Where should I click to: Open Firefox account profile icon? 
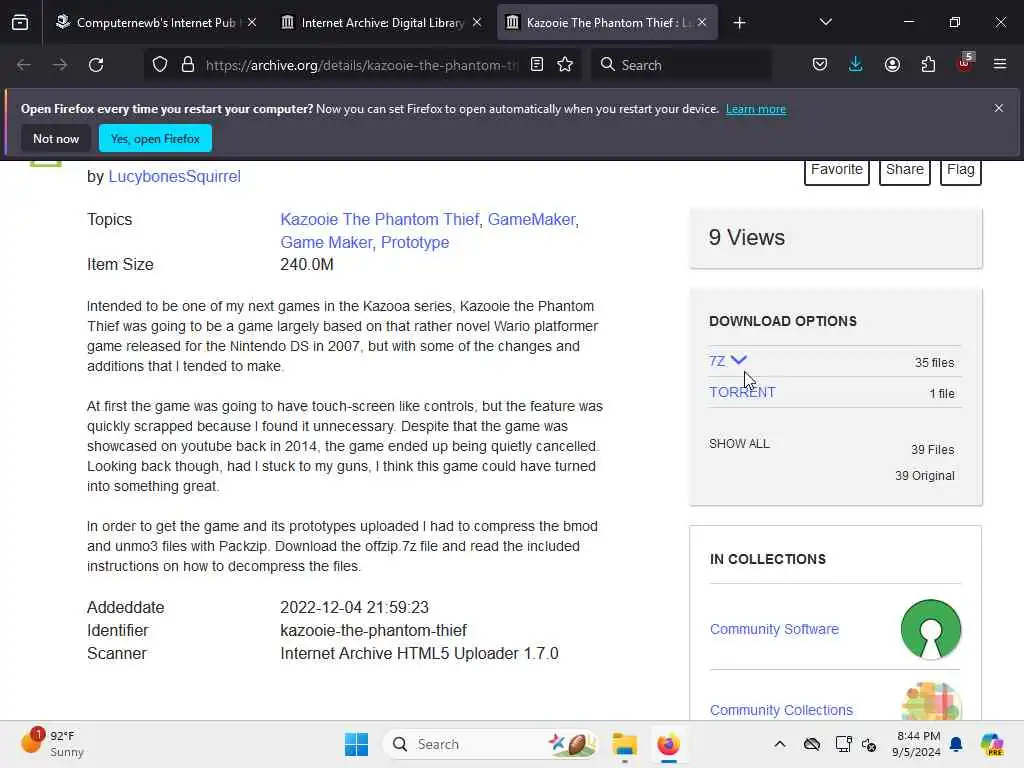pyautogui.click(x=892, y=65)
